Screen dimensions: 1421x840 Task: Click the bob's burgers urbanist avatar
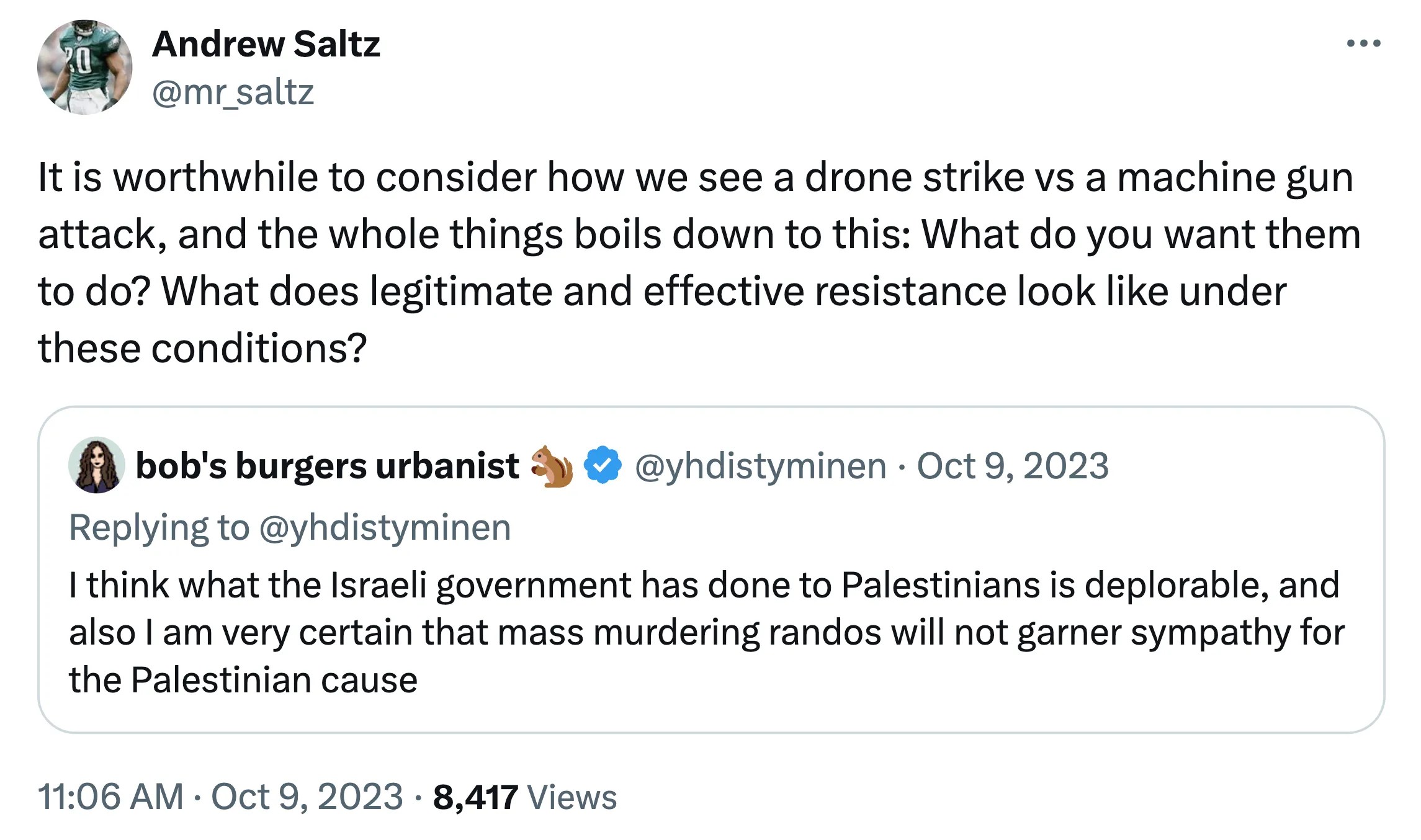[x=96, y=465]
